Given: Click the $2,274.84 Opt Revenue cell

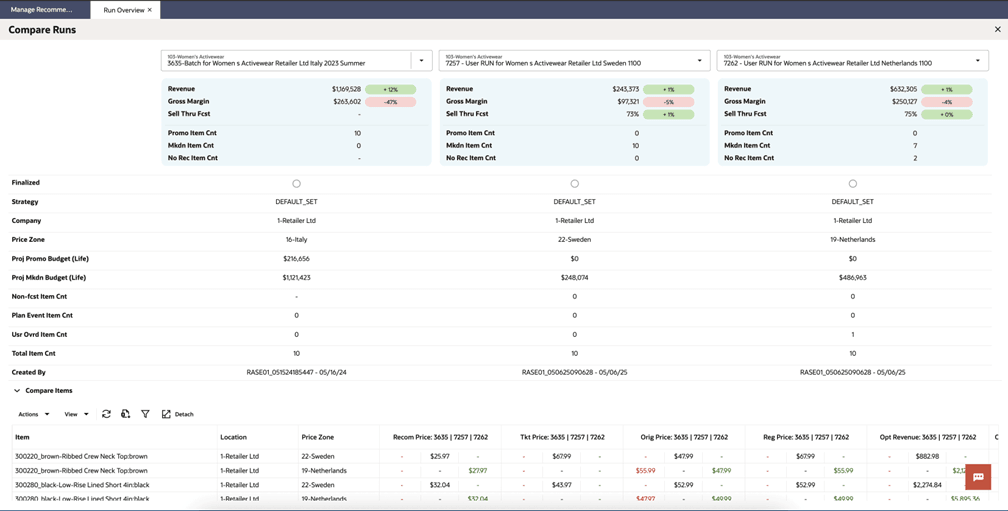Looking at the screenshot, I should 926,485.
